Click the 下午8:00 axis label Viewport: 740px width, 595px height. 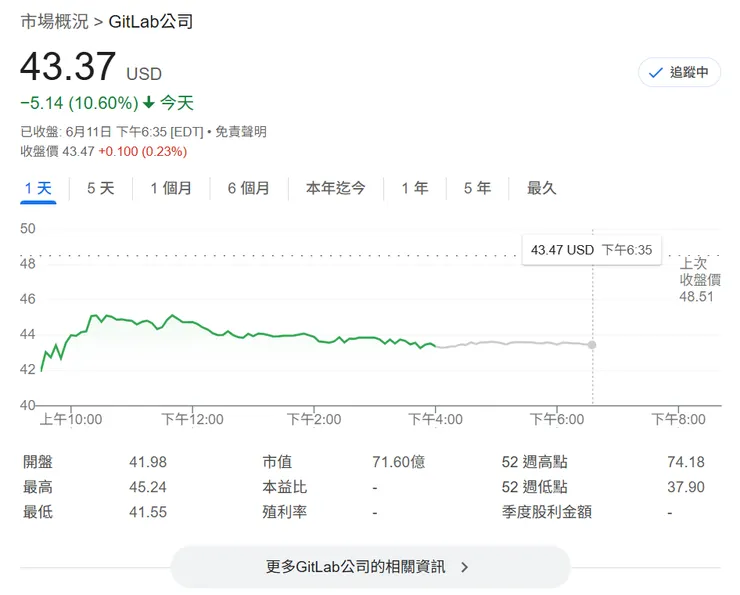tap(678, 419)
